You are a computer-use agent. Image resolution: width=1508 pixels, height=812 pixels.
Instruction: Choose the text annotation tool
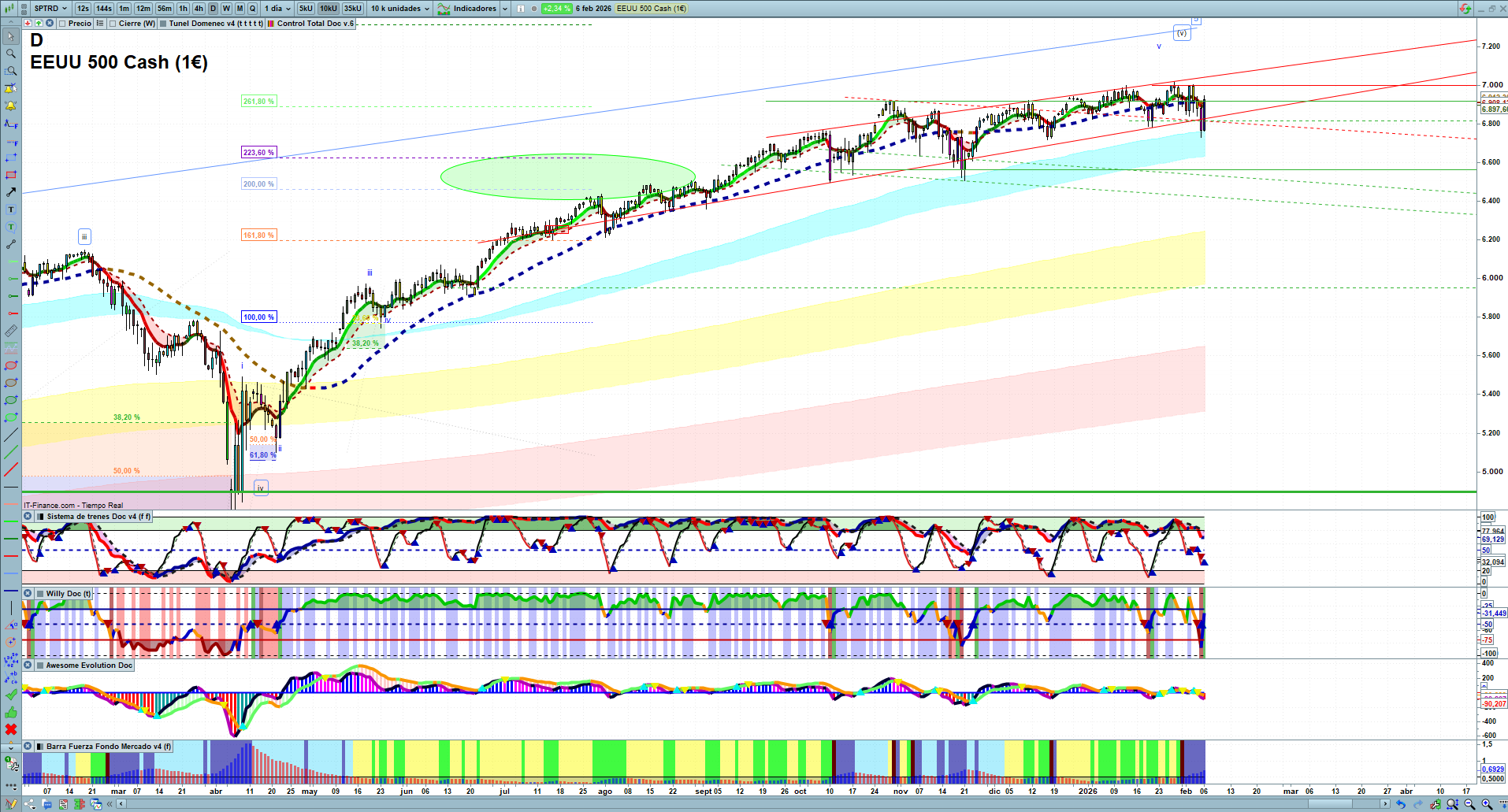tap(11, 209)
